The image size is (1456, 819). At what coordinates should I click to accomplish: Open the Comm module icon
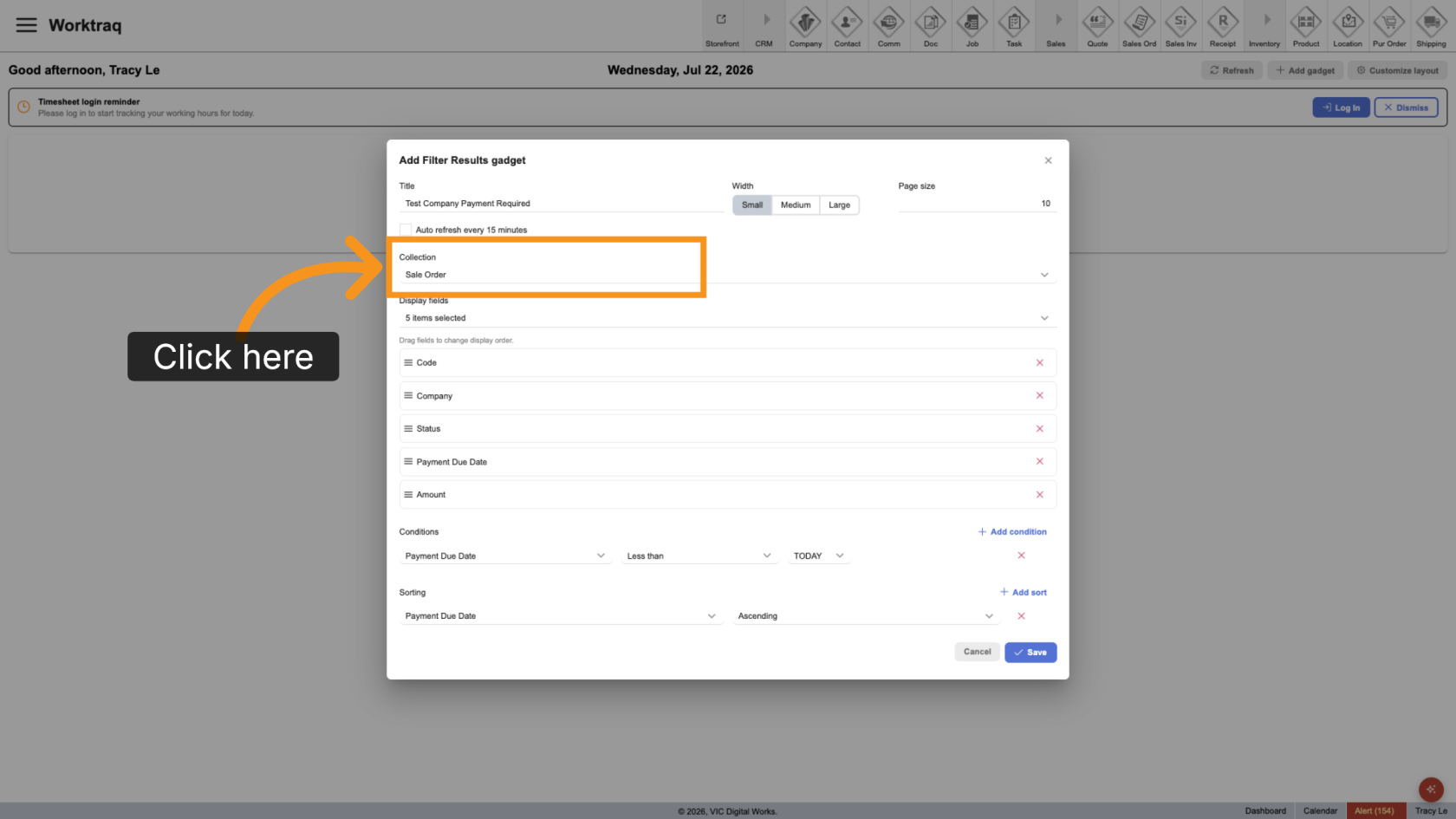point(889,26)
